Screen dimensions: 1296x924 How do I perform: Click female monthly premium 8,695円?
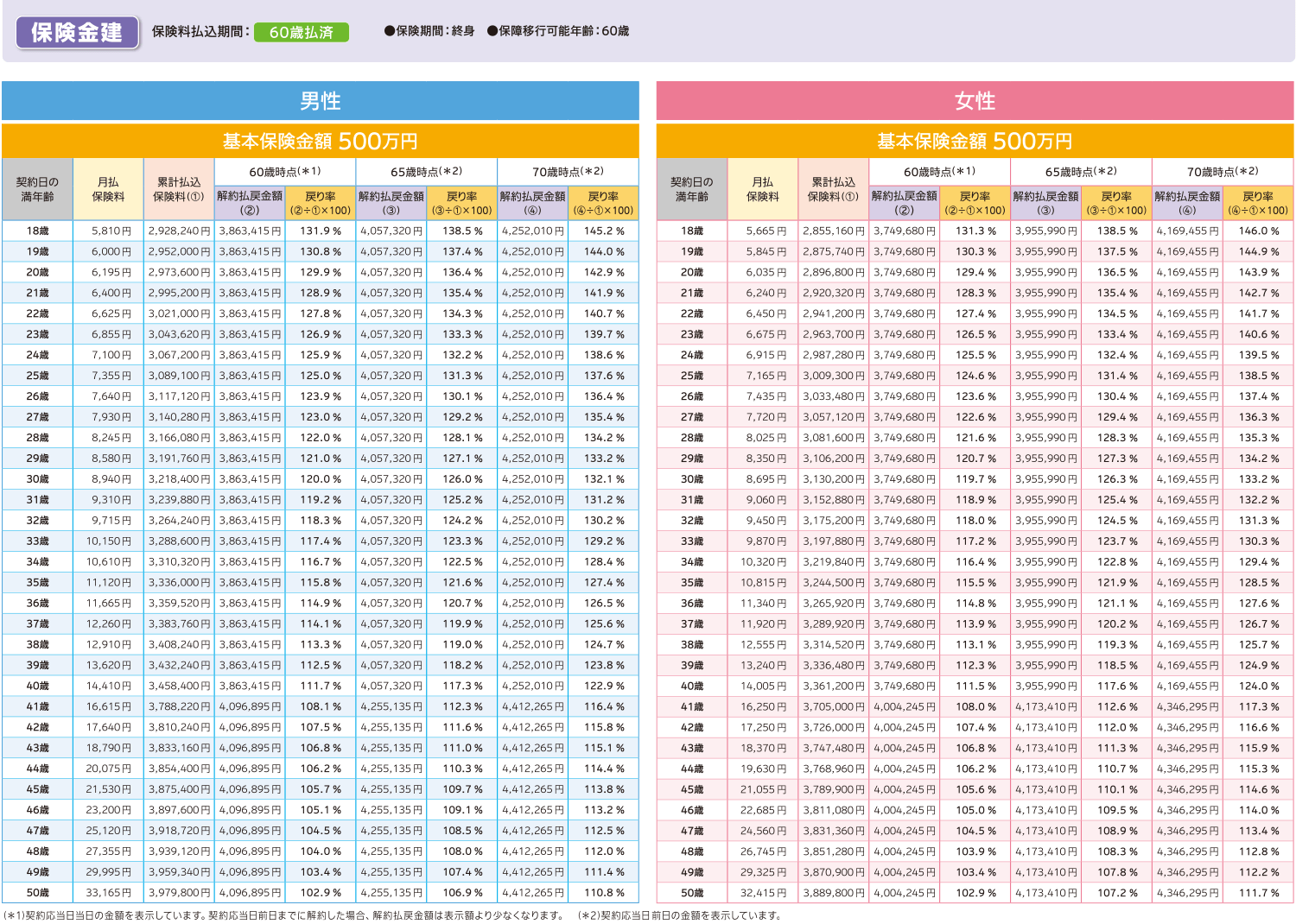tap(766, 479)
